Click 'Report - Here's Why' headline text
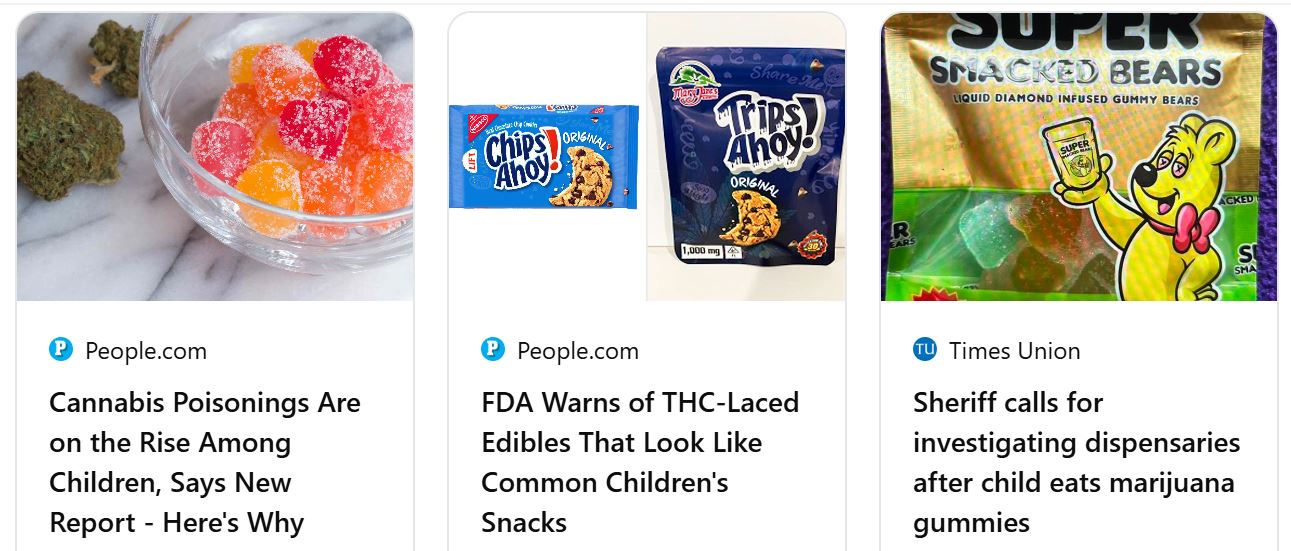Viewport: 1291px width, 551px height. (x=176, y=522)
